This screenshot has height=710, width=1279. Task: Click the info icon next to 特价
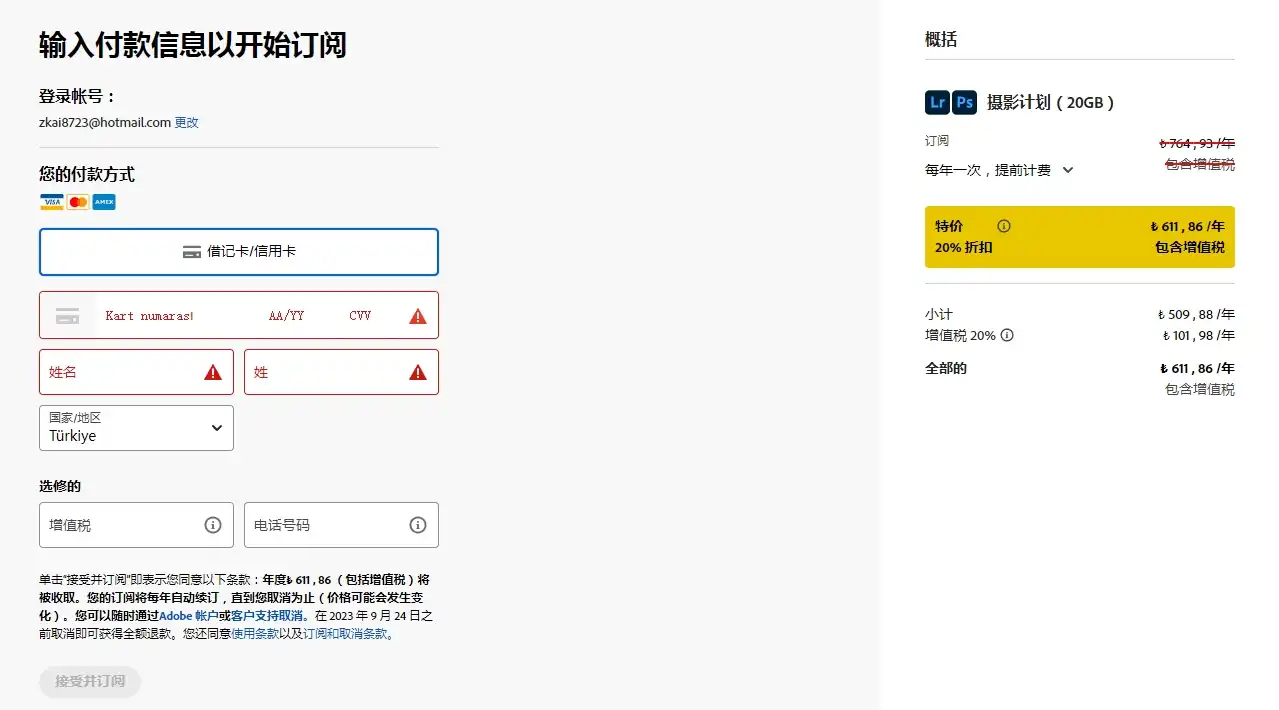point(1004,226)
